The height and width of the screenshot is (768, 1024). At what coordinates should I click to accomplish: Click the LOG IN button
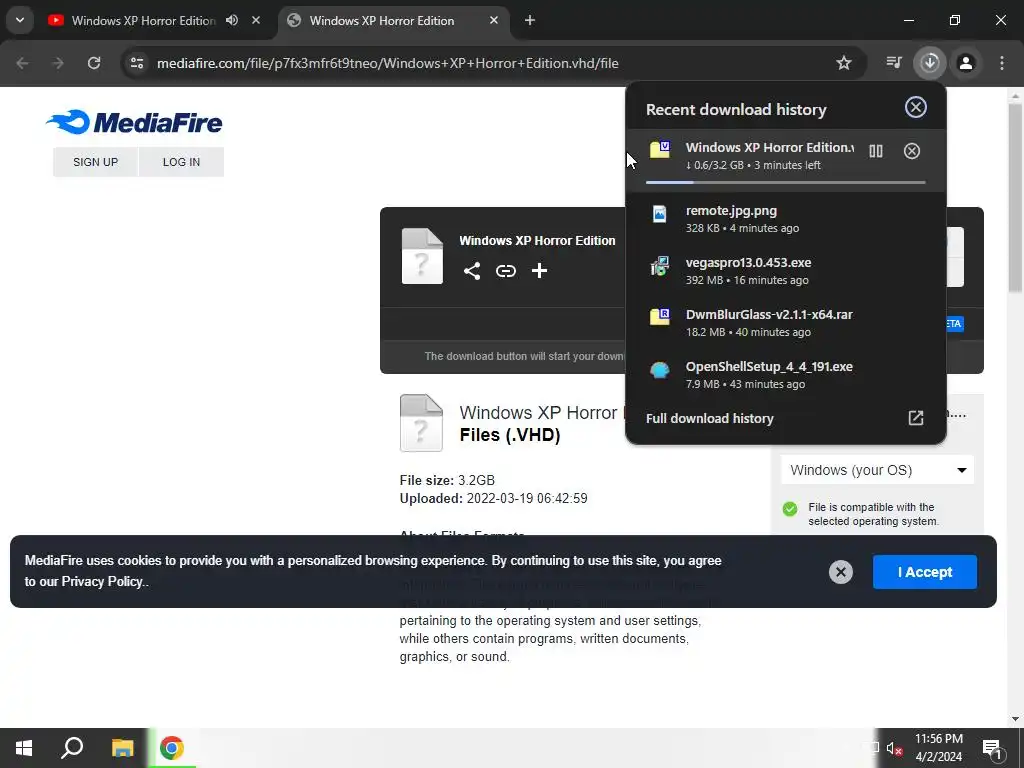tap(181, 162)
